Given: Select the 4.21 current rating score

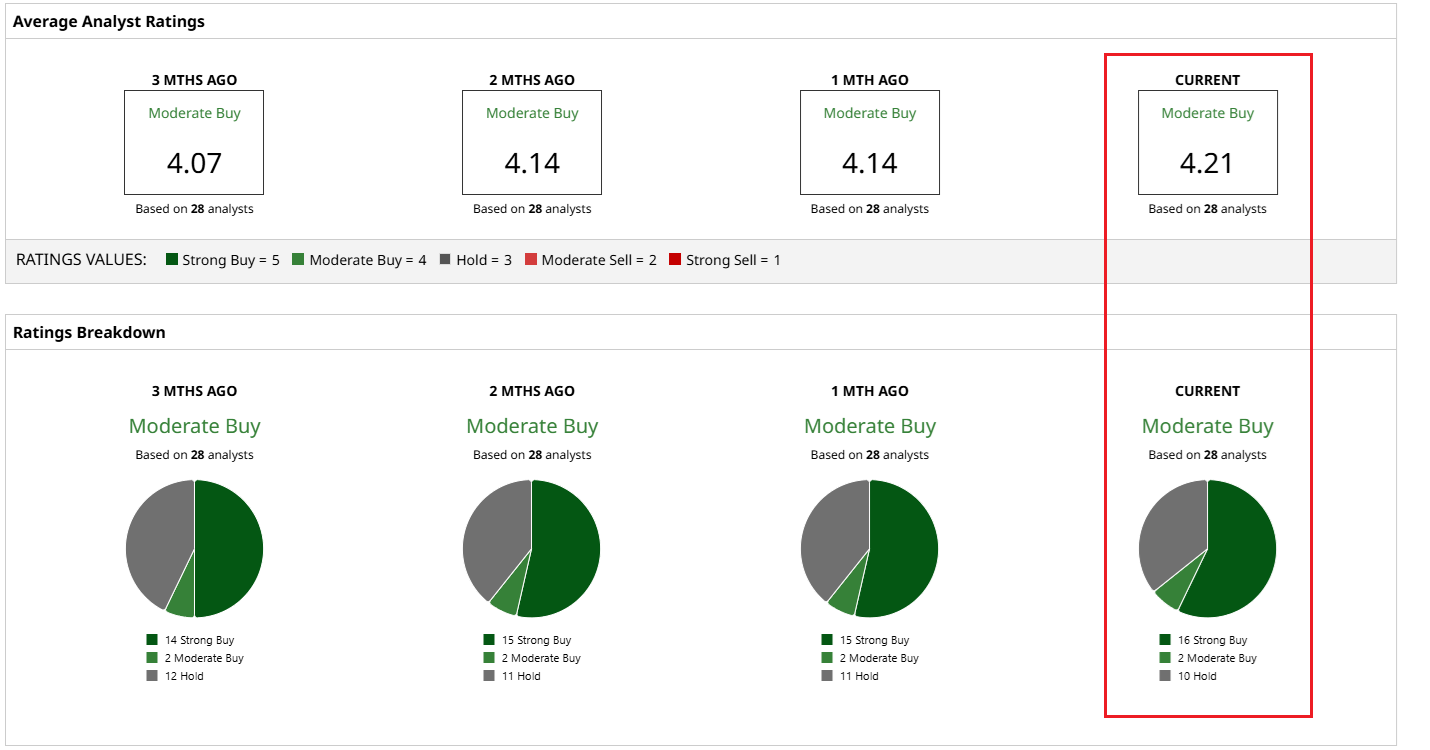Looking at the screenshot, I should (1207, 163).
